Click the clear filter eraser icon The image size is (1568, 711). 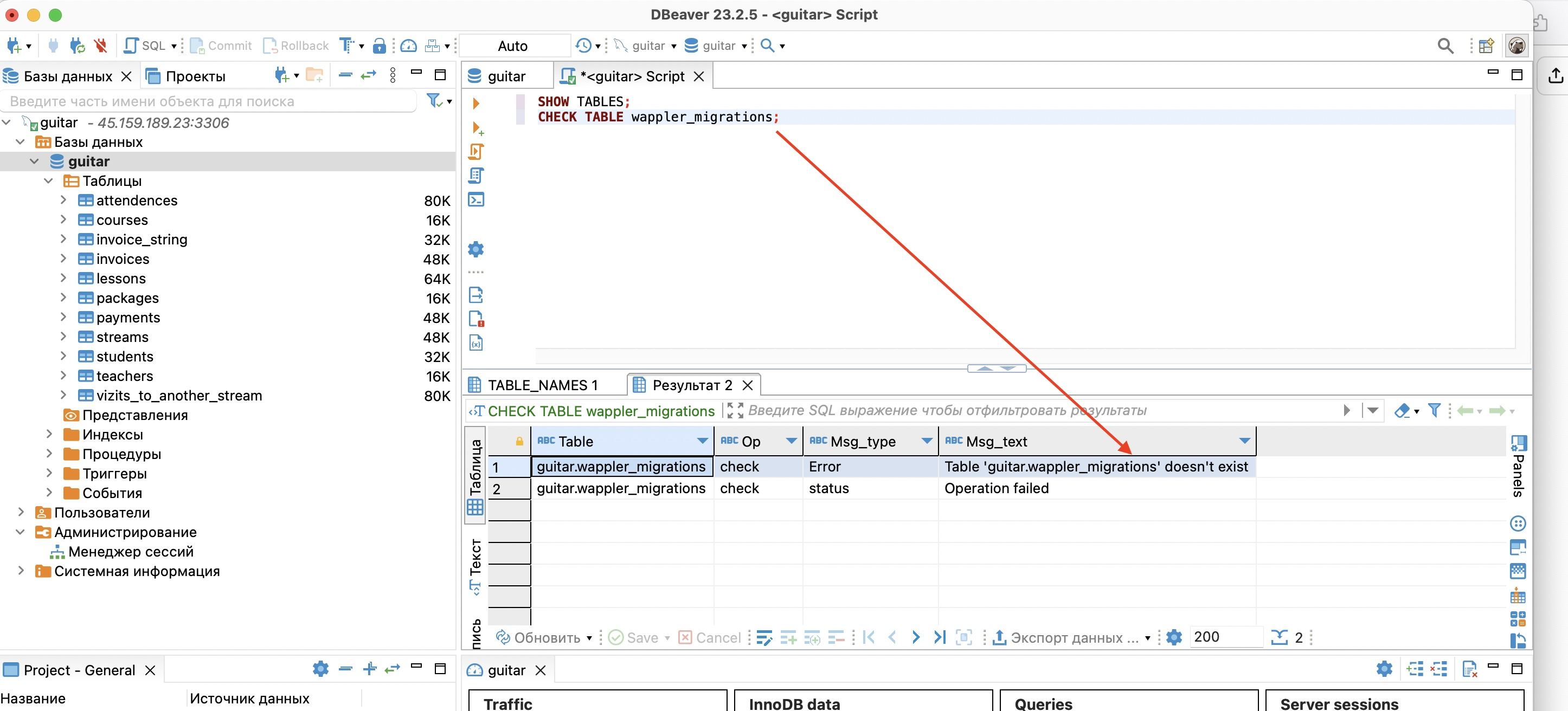1402,411
